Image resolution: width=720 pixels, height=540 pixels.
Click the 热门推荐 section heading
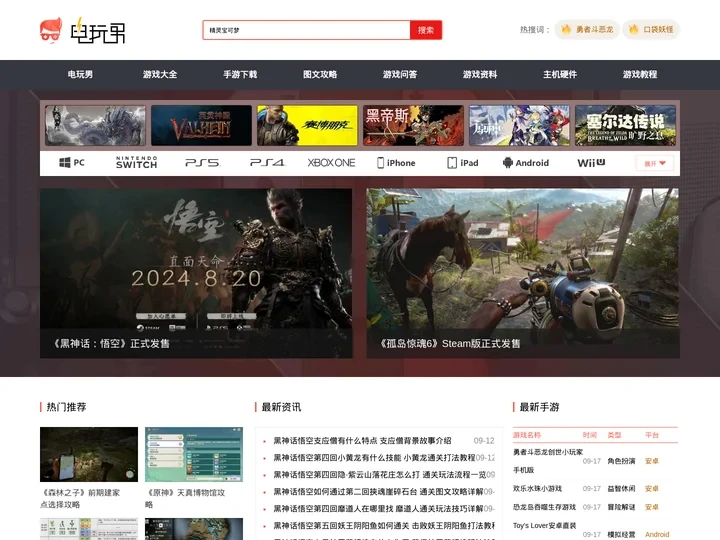[66, 407]
